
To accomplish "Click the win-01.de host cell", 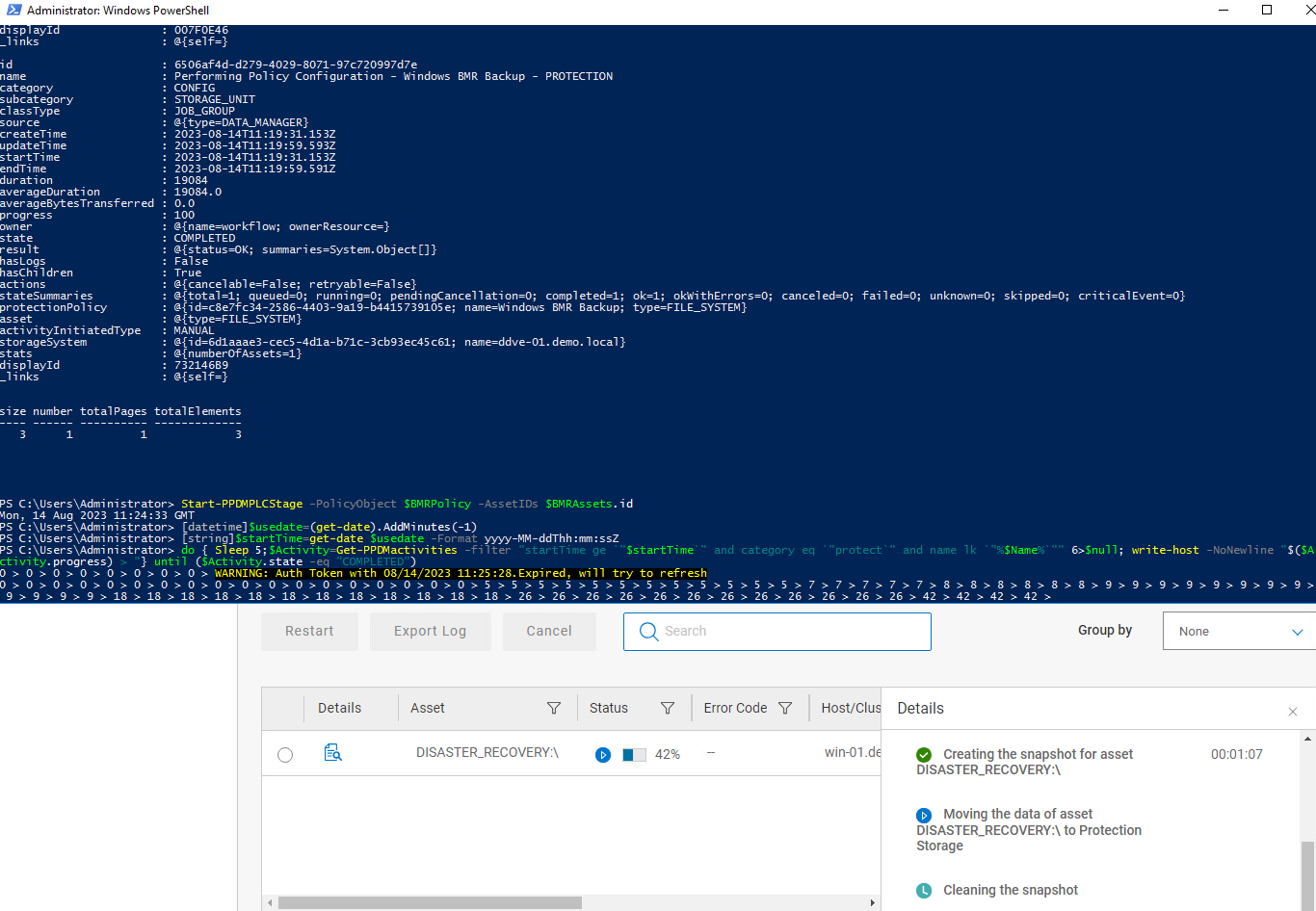I will coord(853,752).
